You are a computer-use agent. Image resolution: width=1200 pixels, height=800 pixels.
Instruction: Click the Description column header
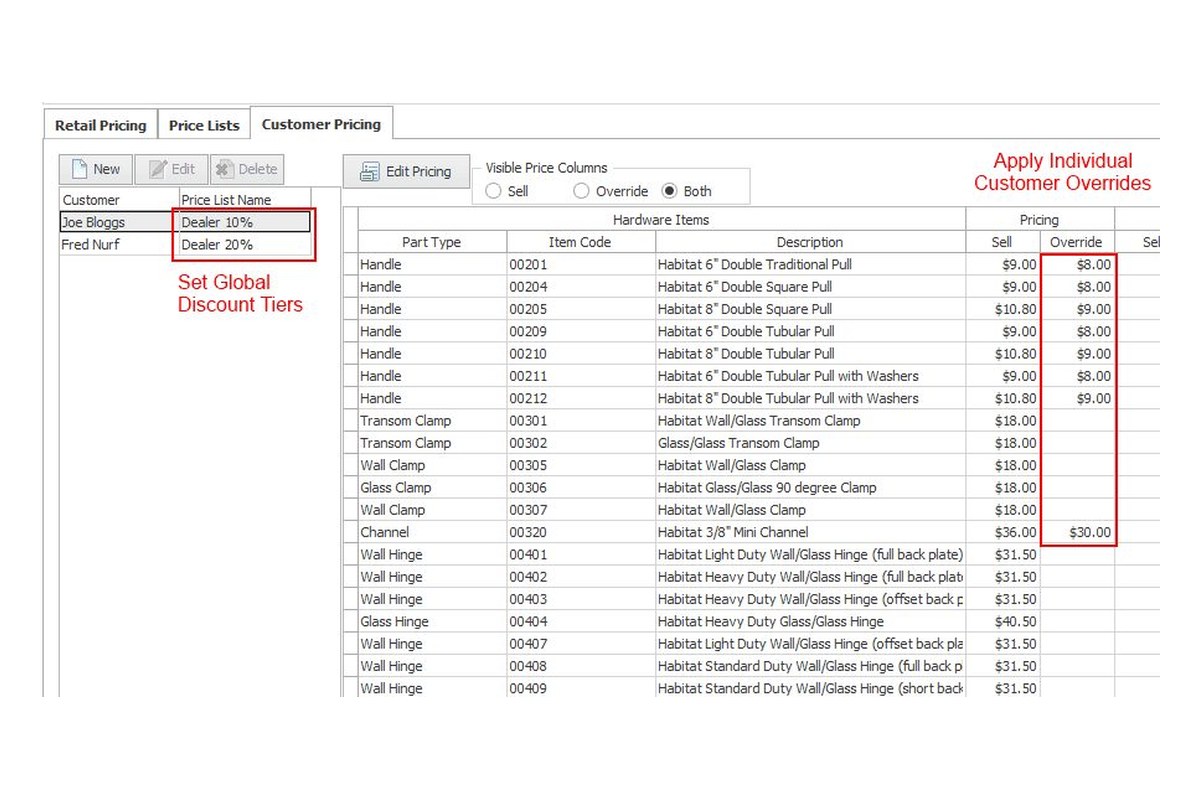pyautogui.click(x=810, y=242)
